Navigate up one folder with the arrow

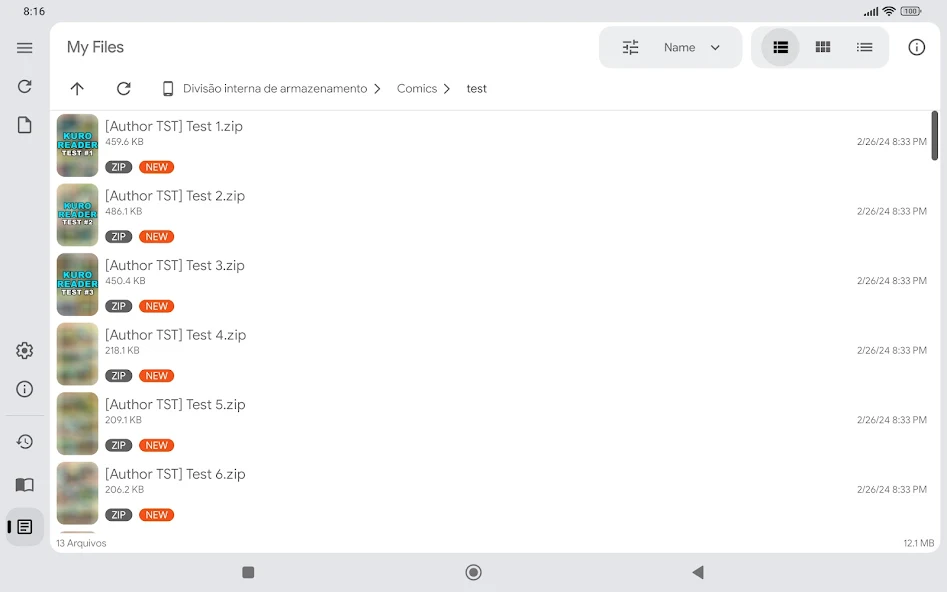(77, 88)
